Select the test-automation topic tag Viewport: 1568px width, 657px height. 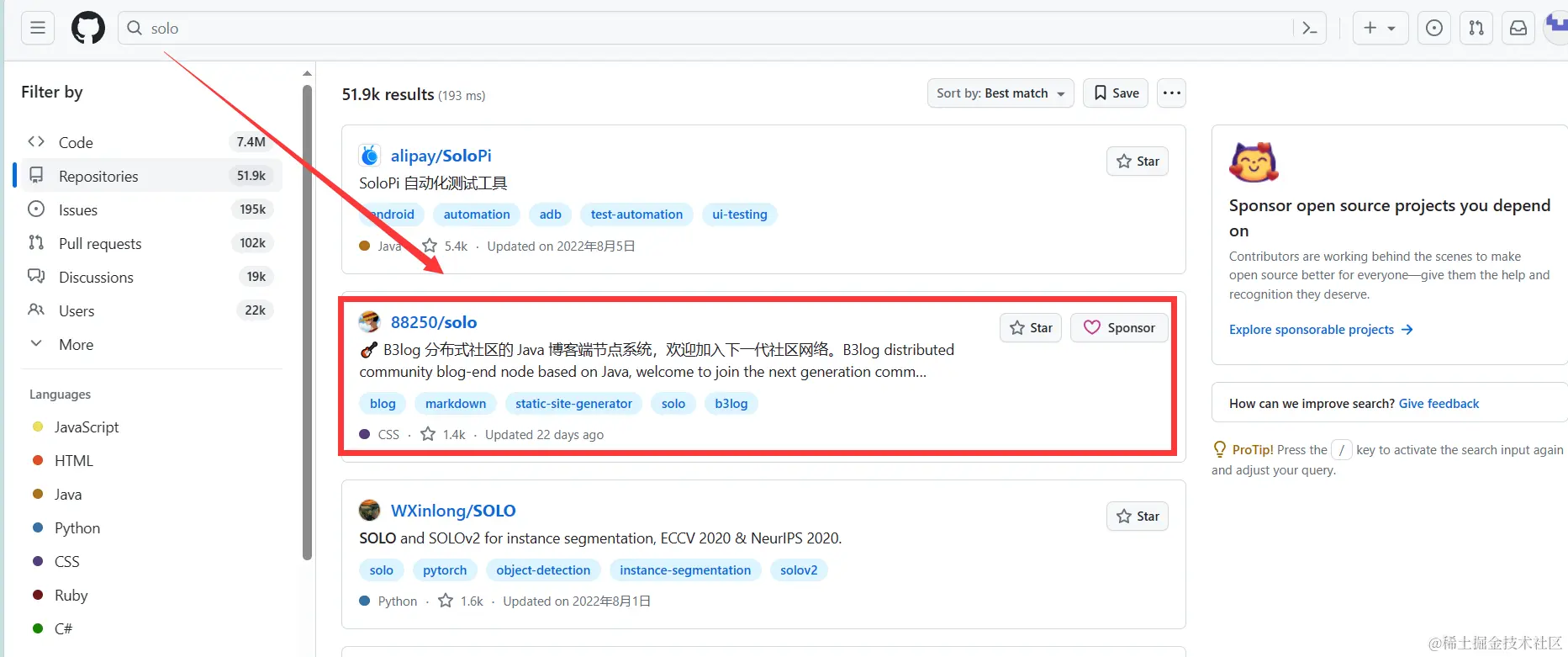click(x=636, y=215)
